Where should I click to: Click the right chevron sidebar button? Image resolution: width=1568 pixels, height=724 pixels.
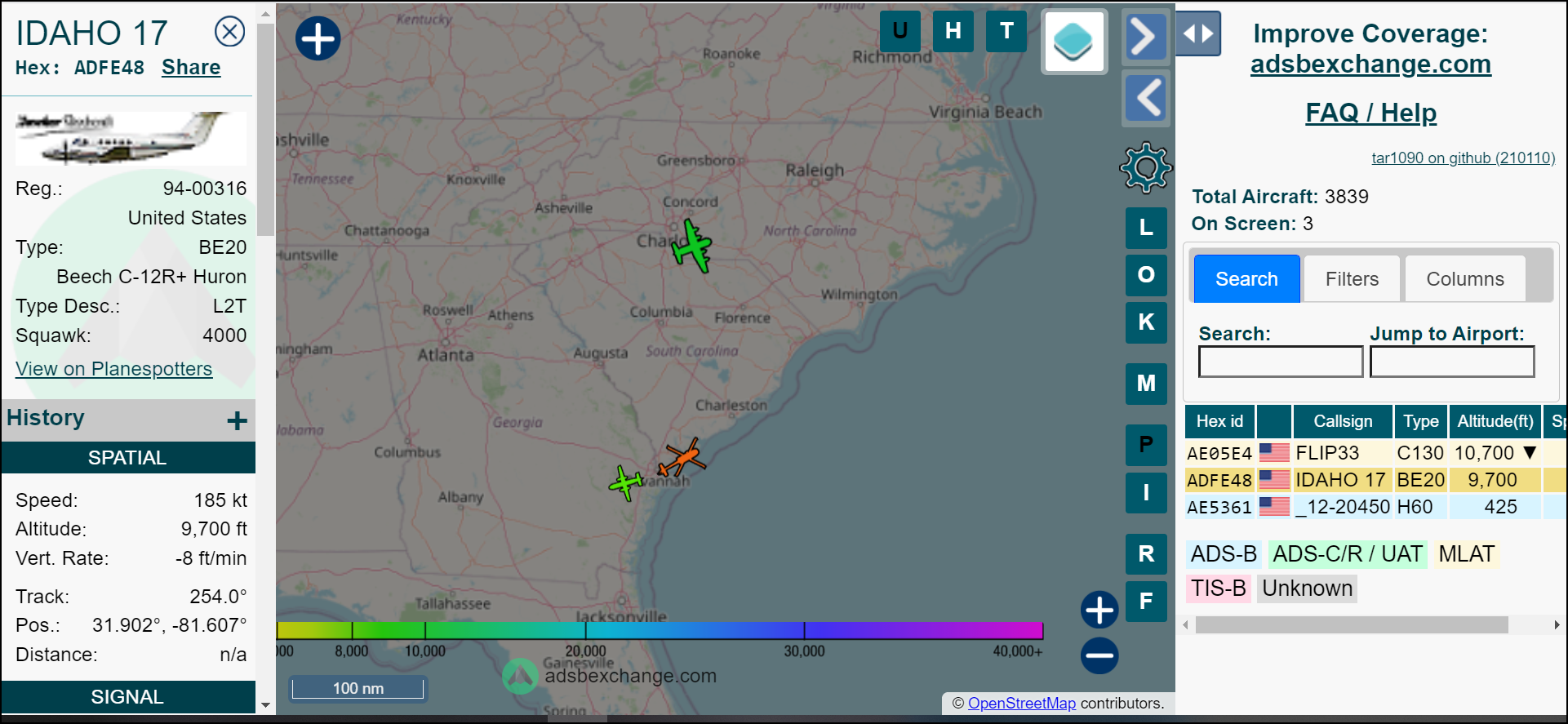click(1146, 37)
